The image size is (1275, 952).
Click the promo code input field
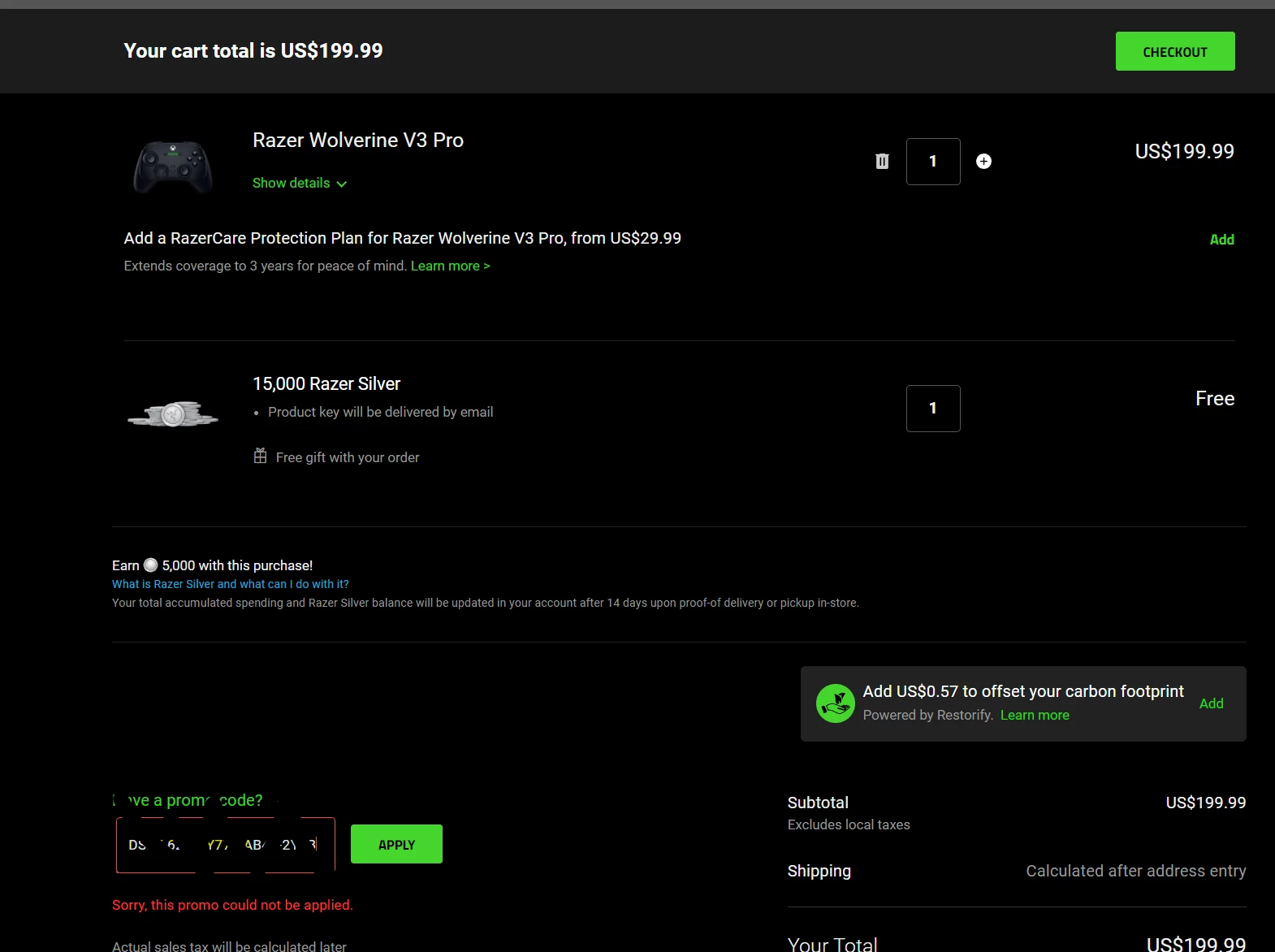pos(226,846)
